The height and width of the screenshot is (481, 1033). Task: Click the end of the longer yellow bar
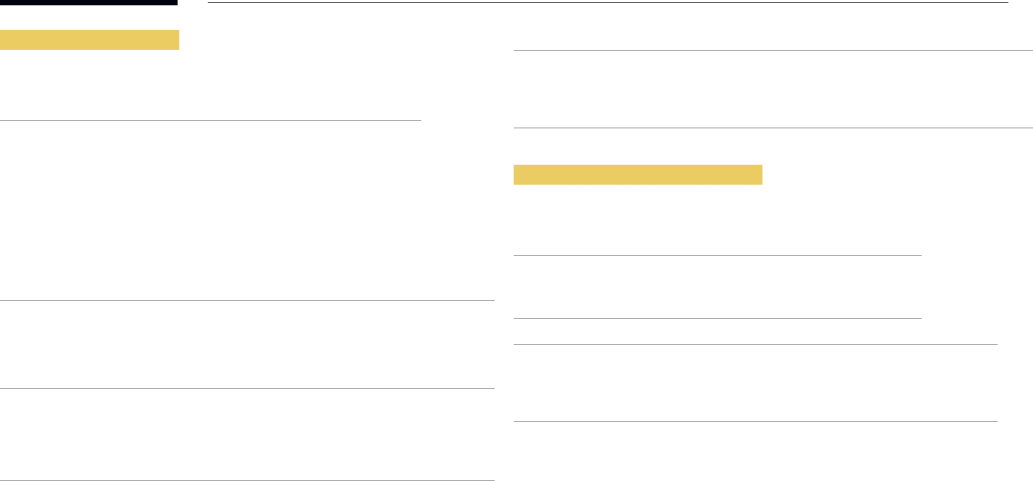click(758, 212)
